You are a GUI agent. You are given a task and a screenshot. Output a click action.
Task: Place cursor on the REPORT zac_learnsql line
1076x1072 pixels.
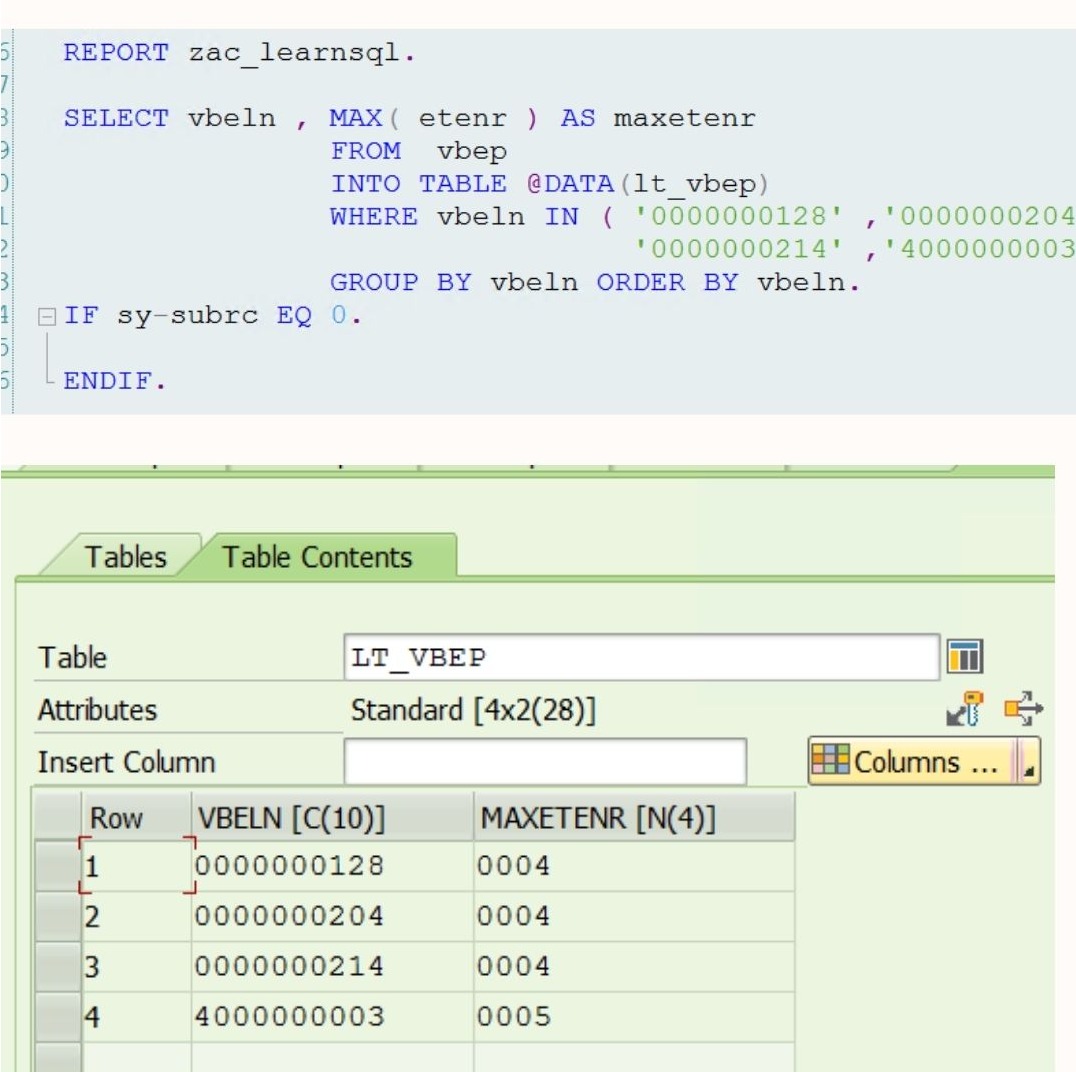[x=240, y=54]
